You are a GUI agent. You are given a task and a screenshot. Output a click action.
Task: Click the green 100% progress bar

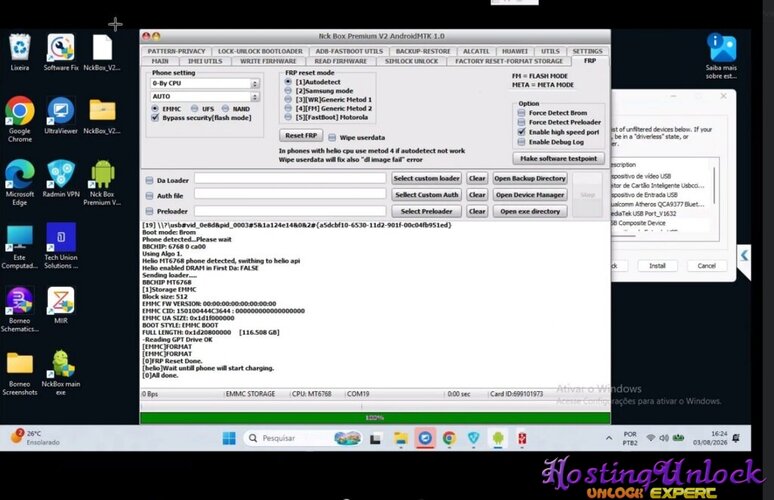(x=375, y=418)
